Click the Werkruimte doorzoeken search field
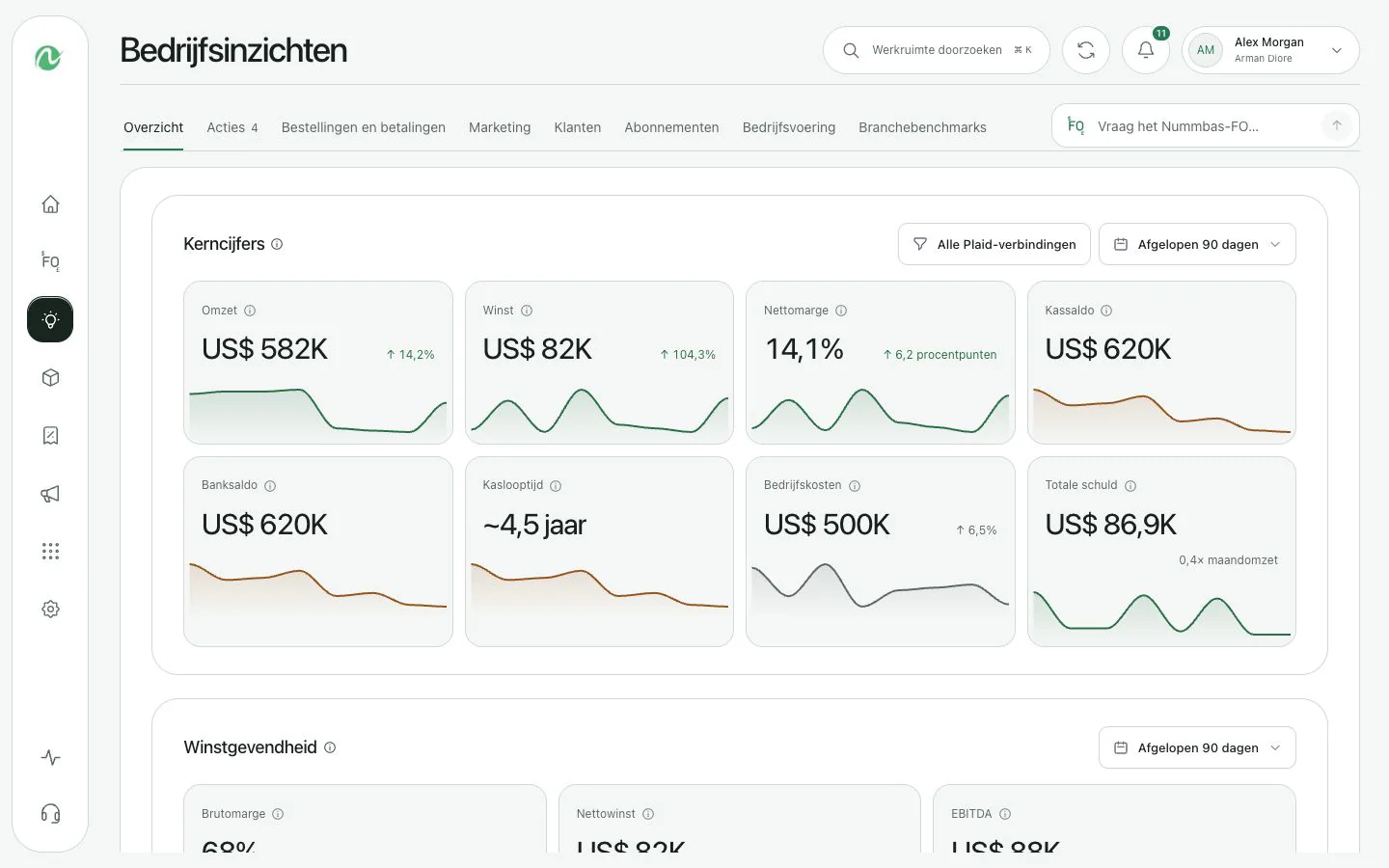This screenshot has width=1389, height=868. click(937, 50)
